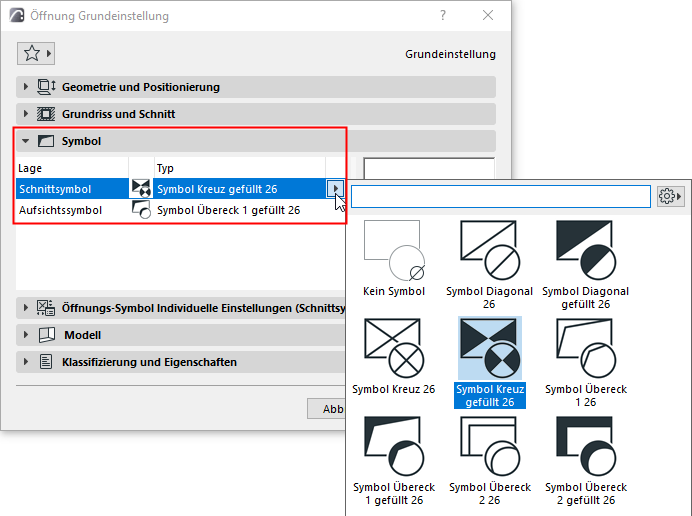Choose the Symbol Übereck 2 26 icon
Screen dimensions: 692x516
click(490, 447)
